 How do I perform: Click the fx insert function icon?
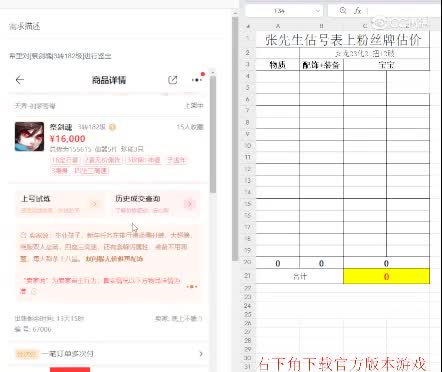click(358, 11)
